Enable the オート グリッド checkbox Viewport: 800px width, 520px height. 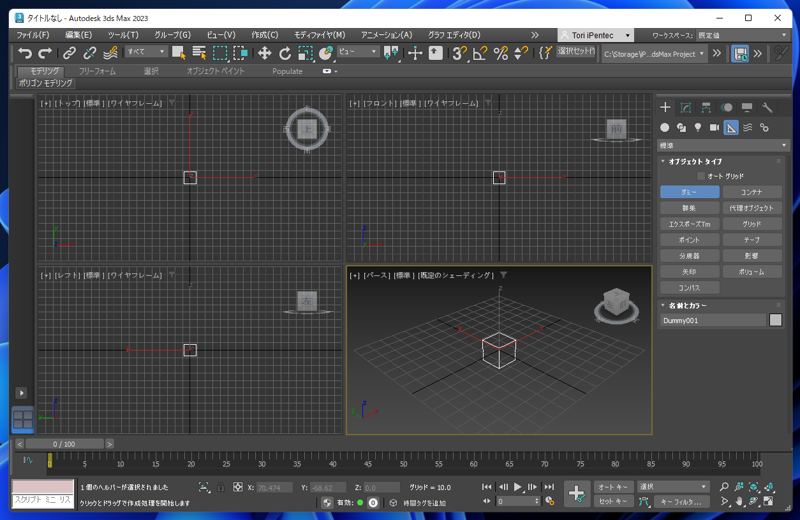[x=701, y=176]
